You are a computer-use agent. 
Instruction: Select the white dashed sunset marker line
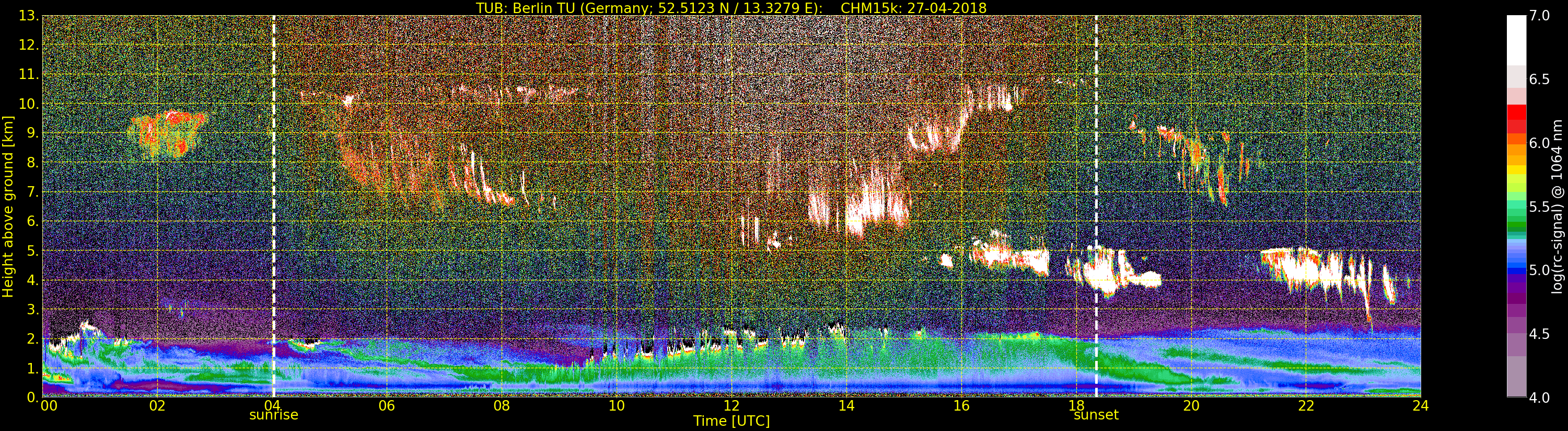click(1096, 206)
